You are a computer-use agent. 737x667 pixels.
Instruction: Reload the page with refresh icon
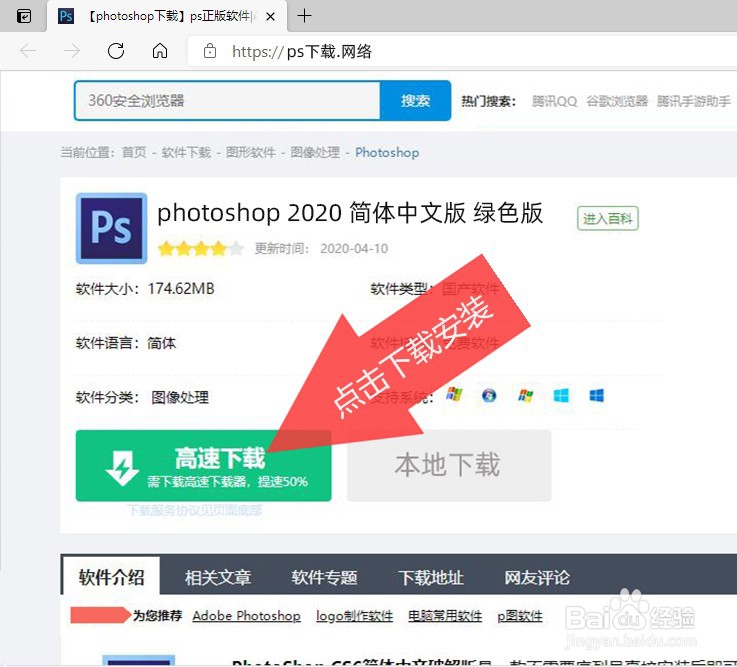116,50
